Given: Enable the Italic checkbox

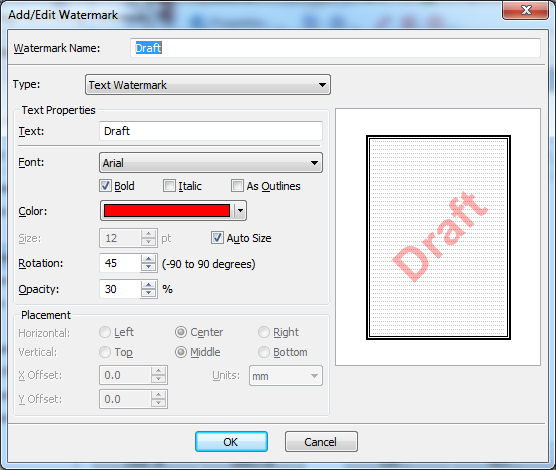Looking at the screenshot, I should click(x=169, y=186).
